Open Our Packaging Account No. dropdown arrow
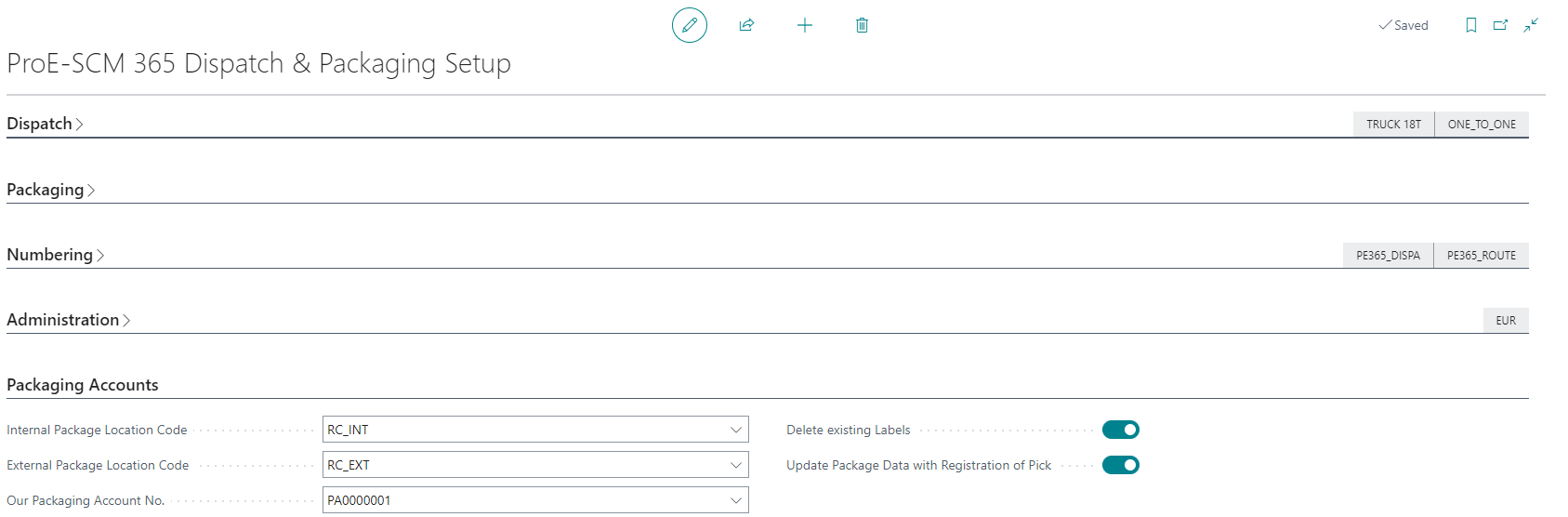Screen dimensions: 1568x517 pyautogui.click(x=736, y=500)
